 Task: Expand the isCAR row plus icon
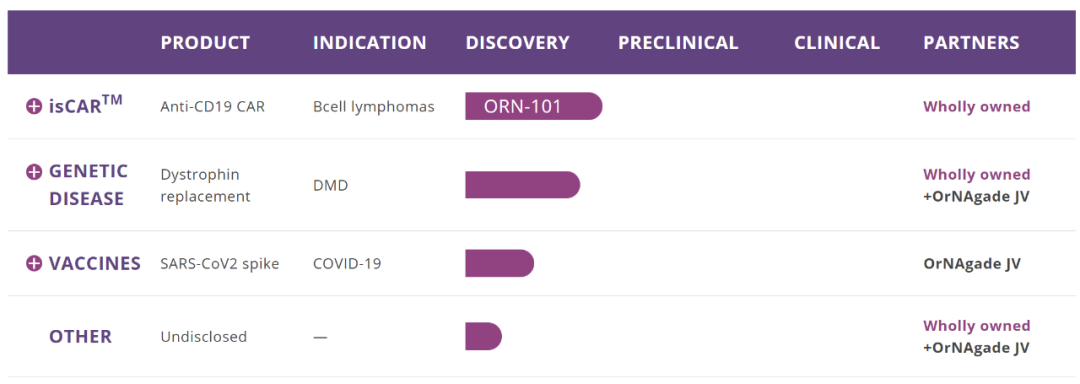pos(34,107)
